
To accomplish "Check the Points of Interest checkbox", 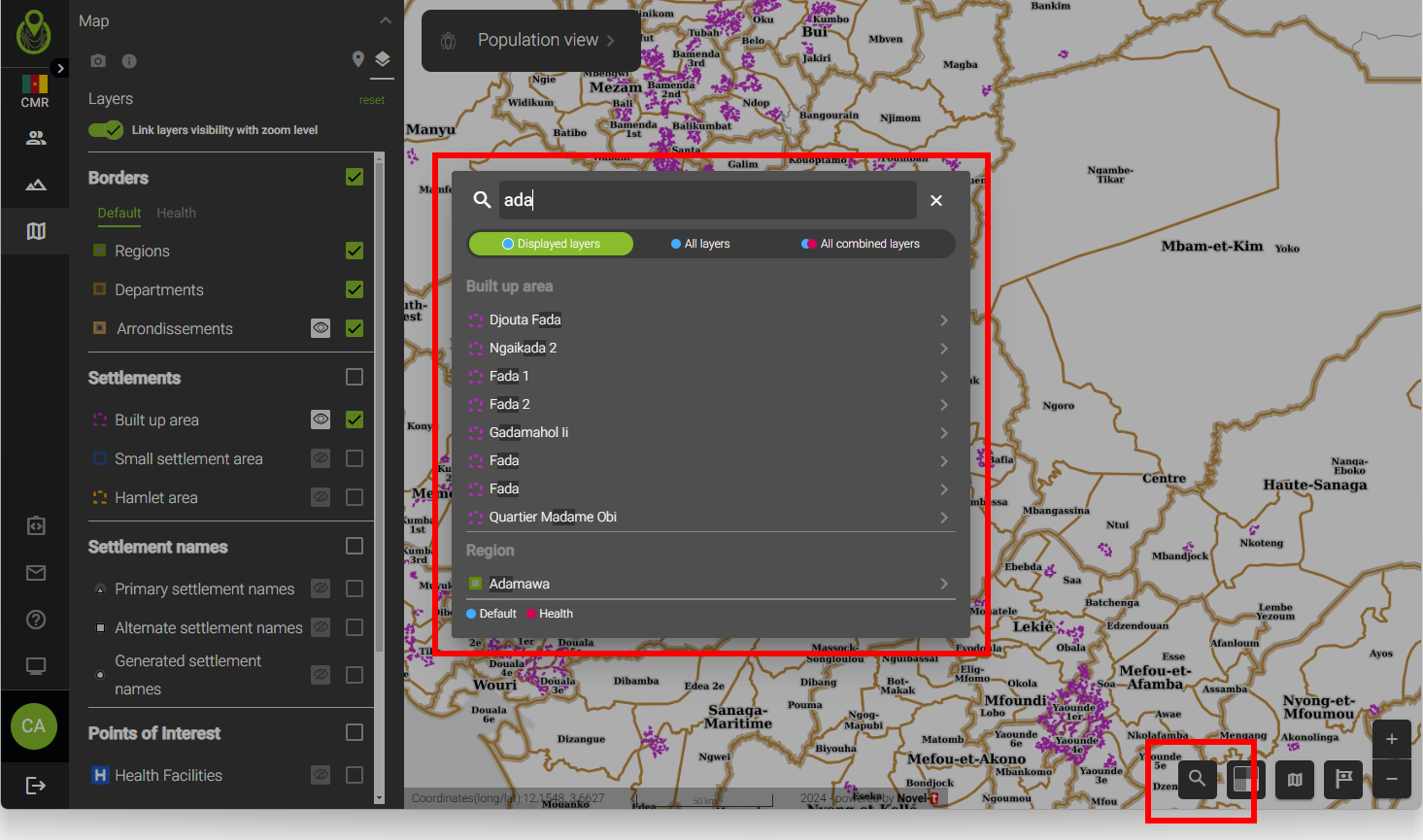I will (x=355, y=732).
